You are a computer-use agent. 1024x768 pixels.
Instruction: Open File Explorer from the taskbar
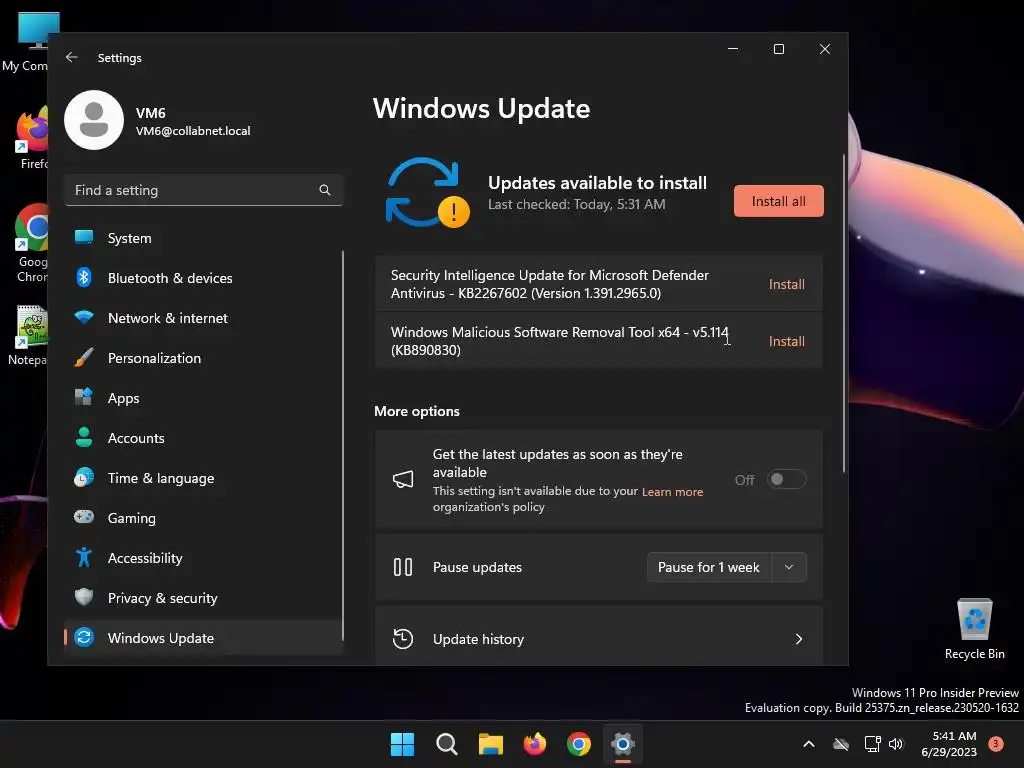[490, 744]
